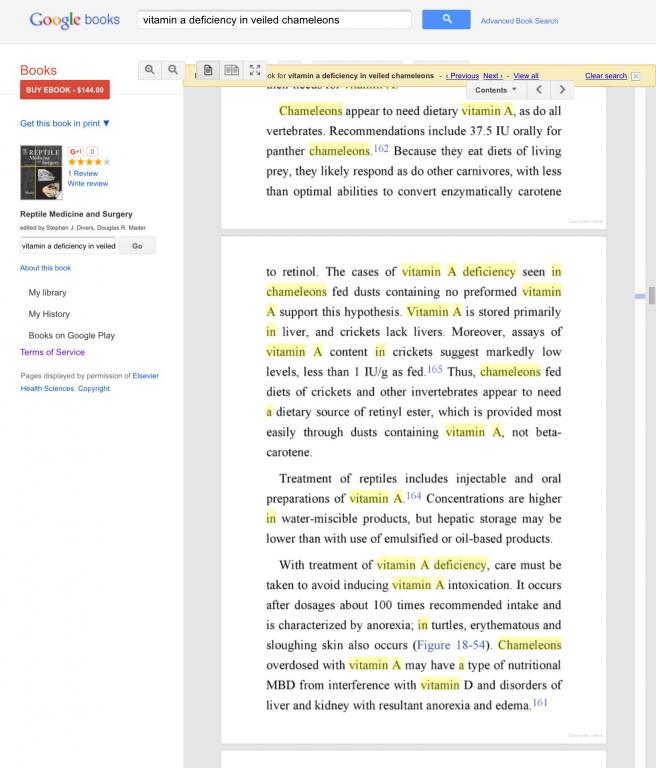Viewport: 656px width, 768px height.
Task: Switch to two-page view
Action: pyautogui.click(x=231, y=70)
